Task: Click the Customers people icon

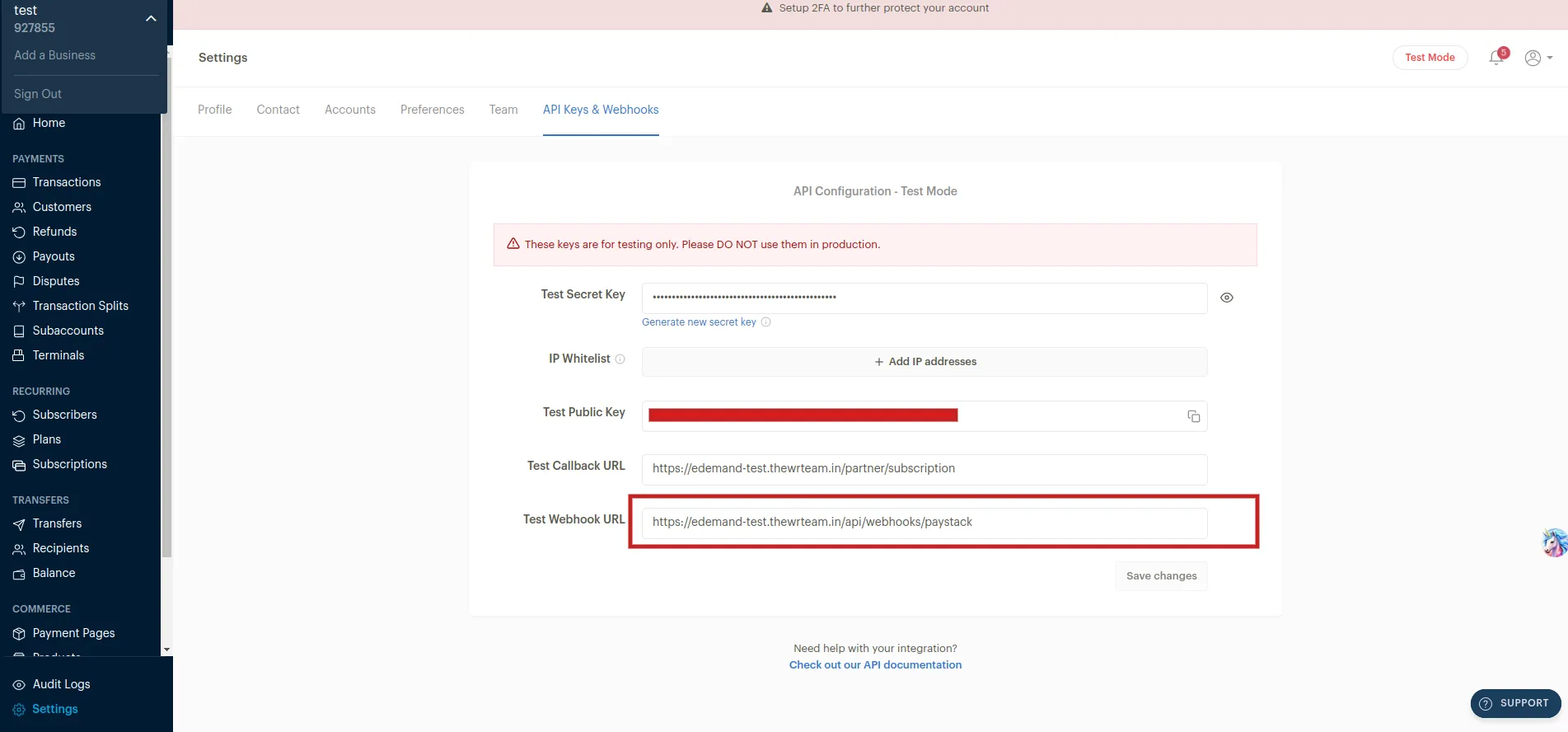Action: [x=19, y=208]
